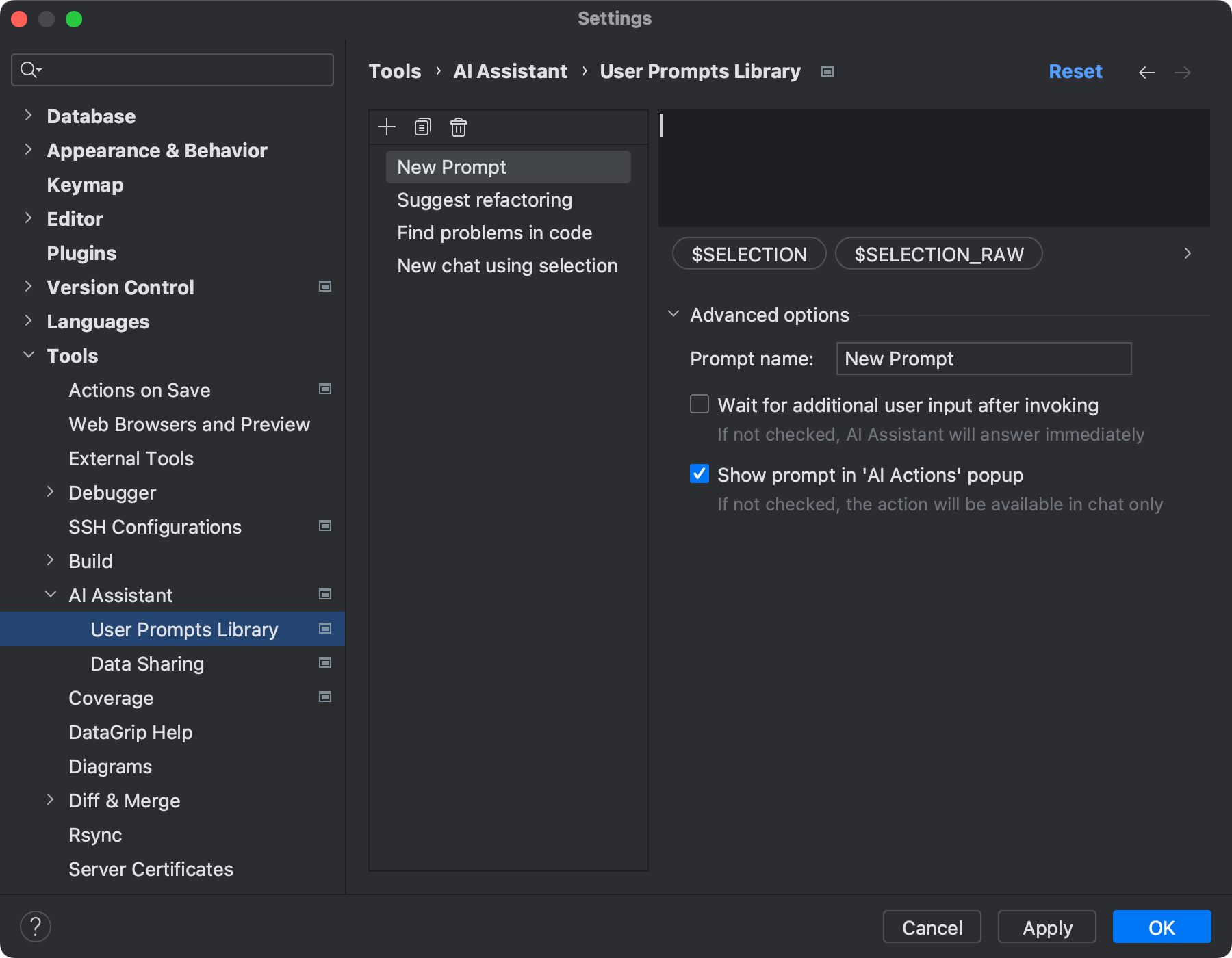Image resolution: width=1232 pixels, height=958 pixels.
Task: Expand the Database tree item
Action: (x=28, y=116)
